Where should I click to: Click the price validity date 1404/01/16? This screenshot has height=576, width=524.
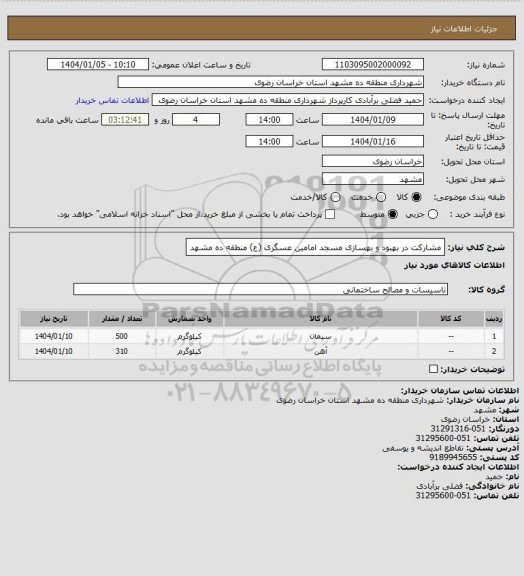tap(373, 141)
